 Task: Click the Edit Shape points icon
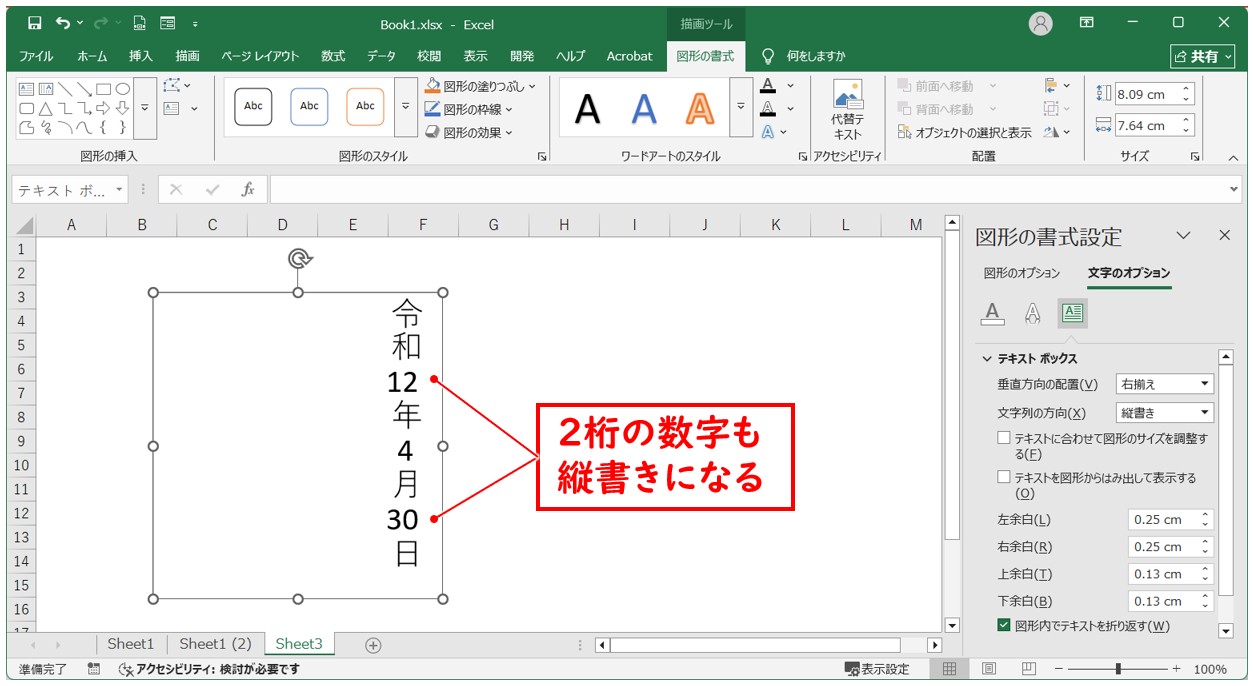click(x=174, y=86)
